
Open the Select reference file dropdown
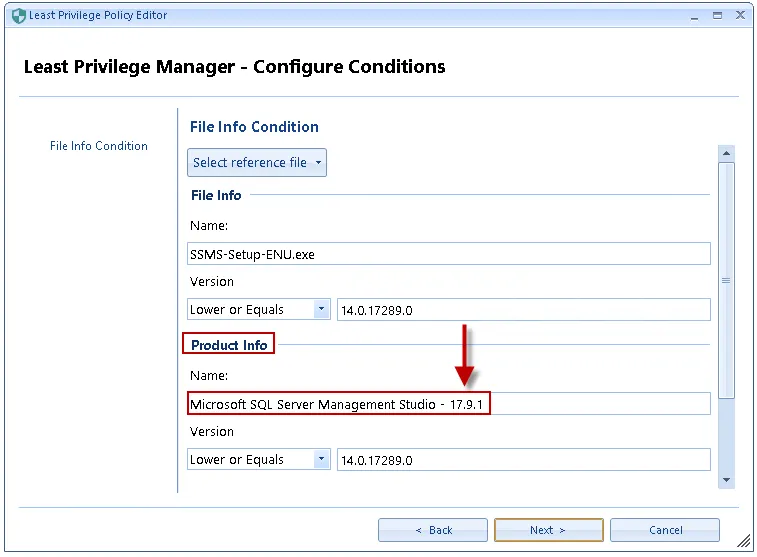pyautogui.click(x=257, y=163)
